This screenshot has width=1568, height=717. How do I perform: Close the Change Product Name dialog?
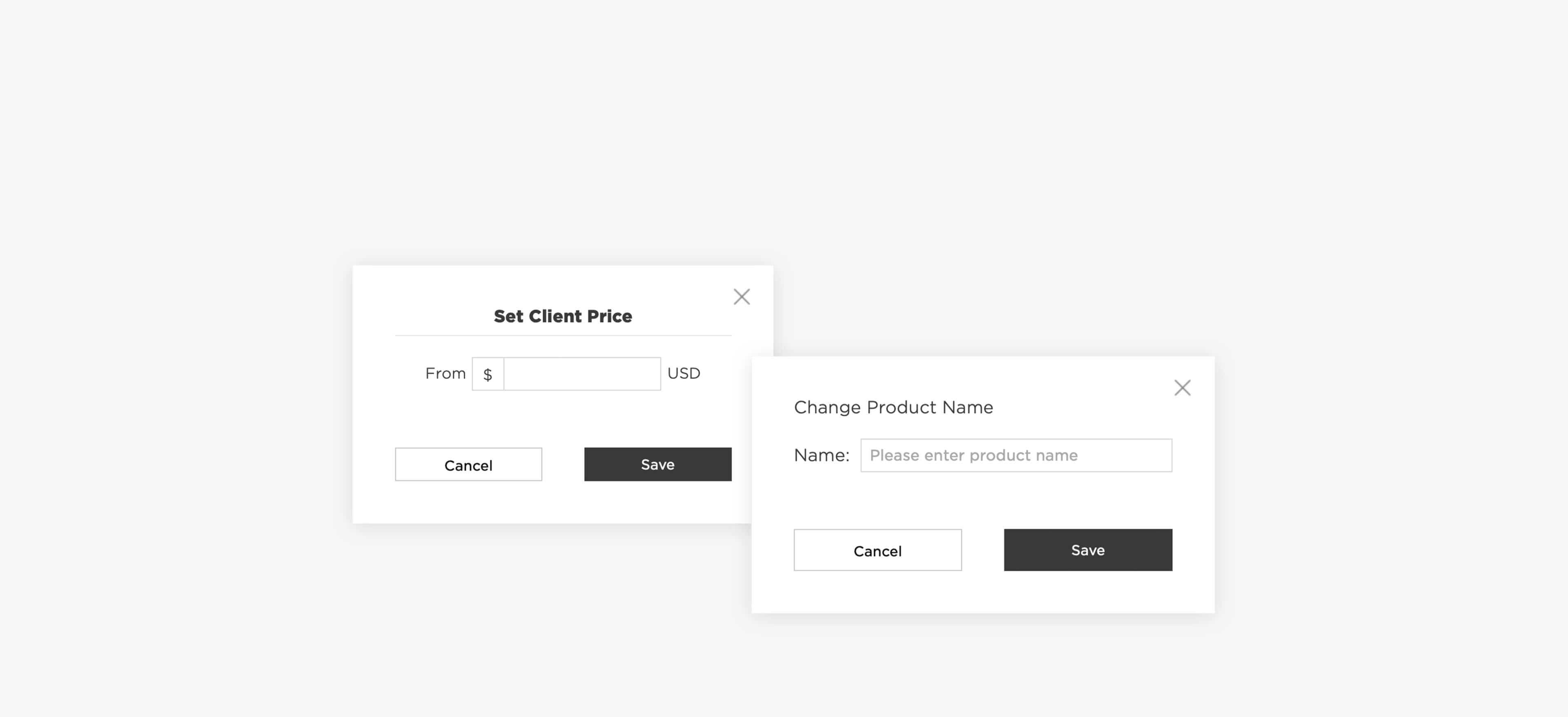(1182, 387)
